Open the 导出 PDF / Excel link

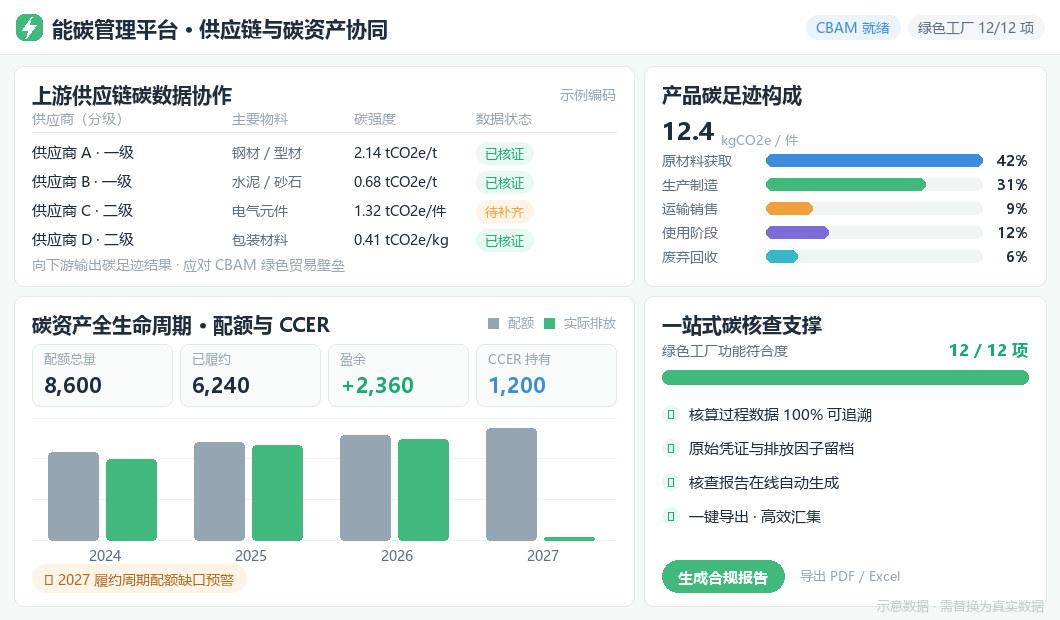pyautogui.click(x=850, y=576)
